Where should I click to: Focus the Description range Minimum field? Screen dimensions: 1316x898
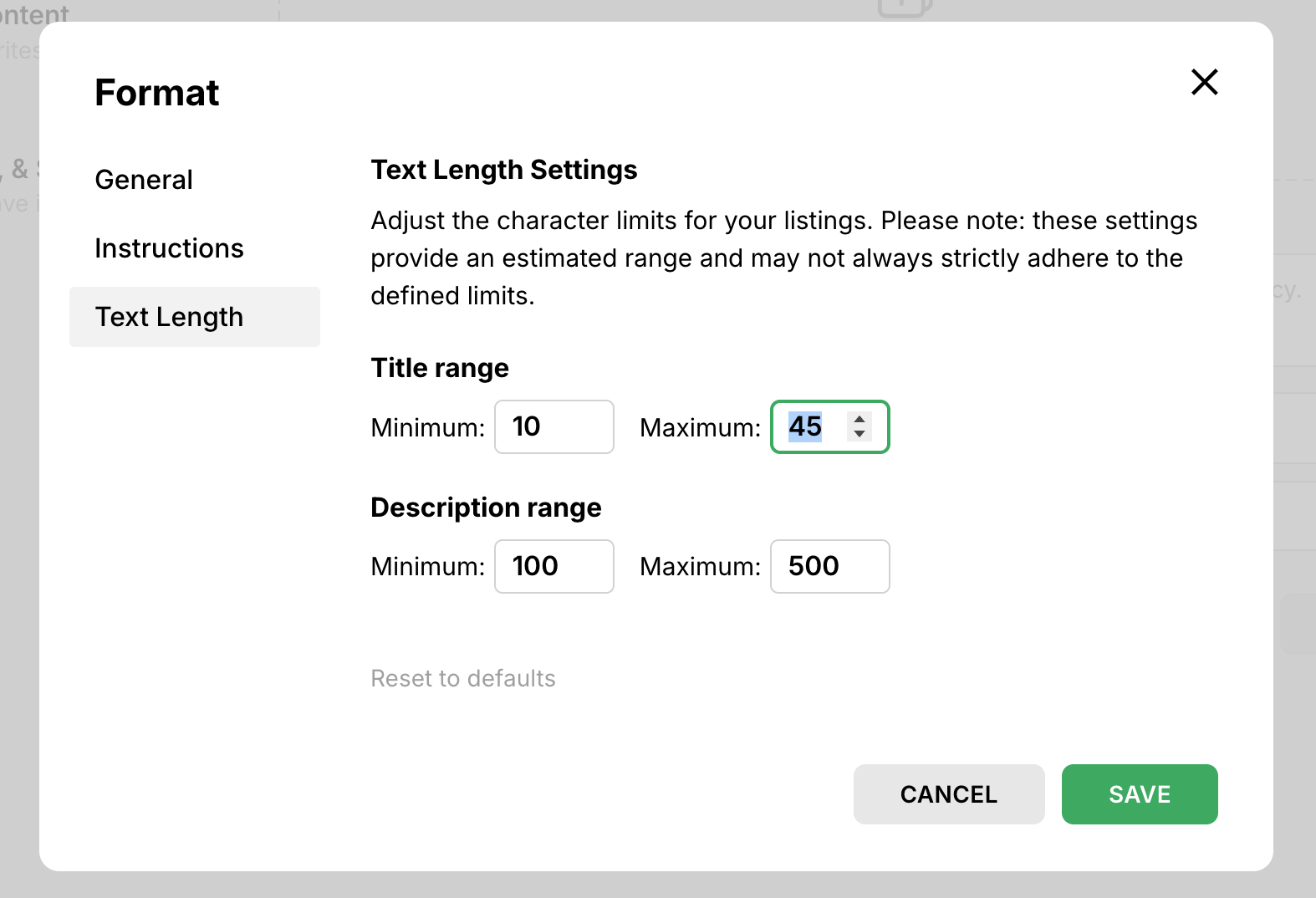[x=553, y=566]
